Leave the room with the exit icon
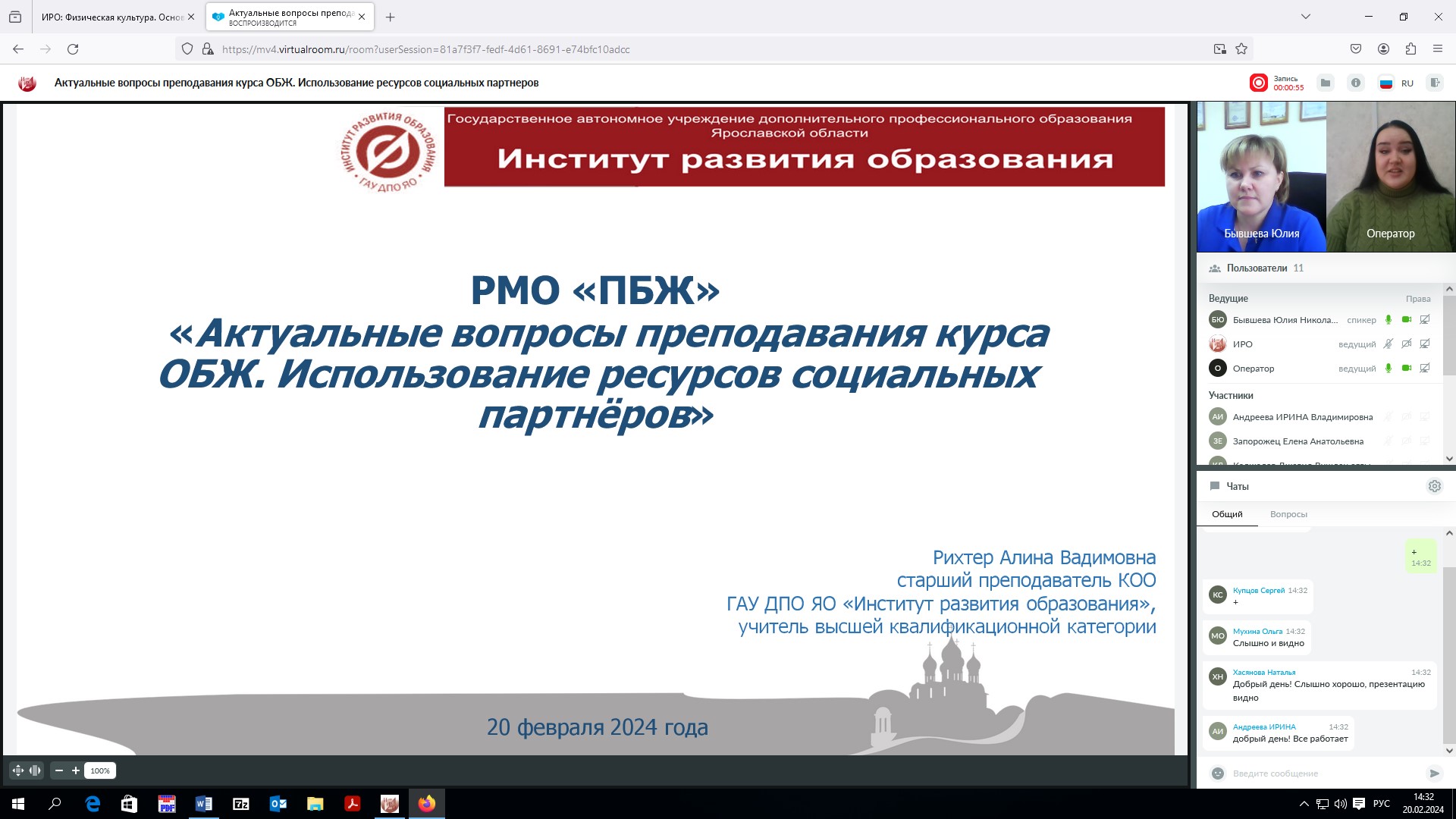 [x=1435, y=83]
